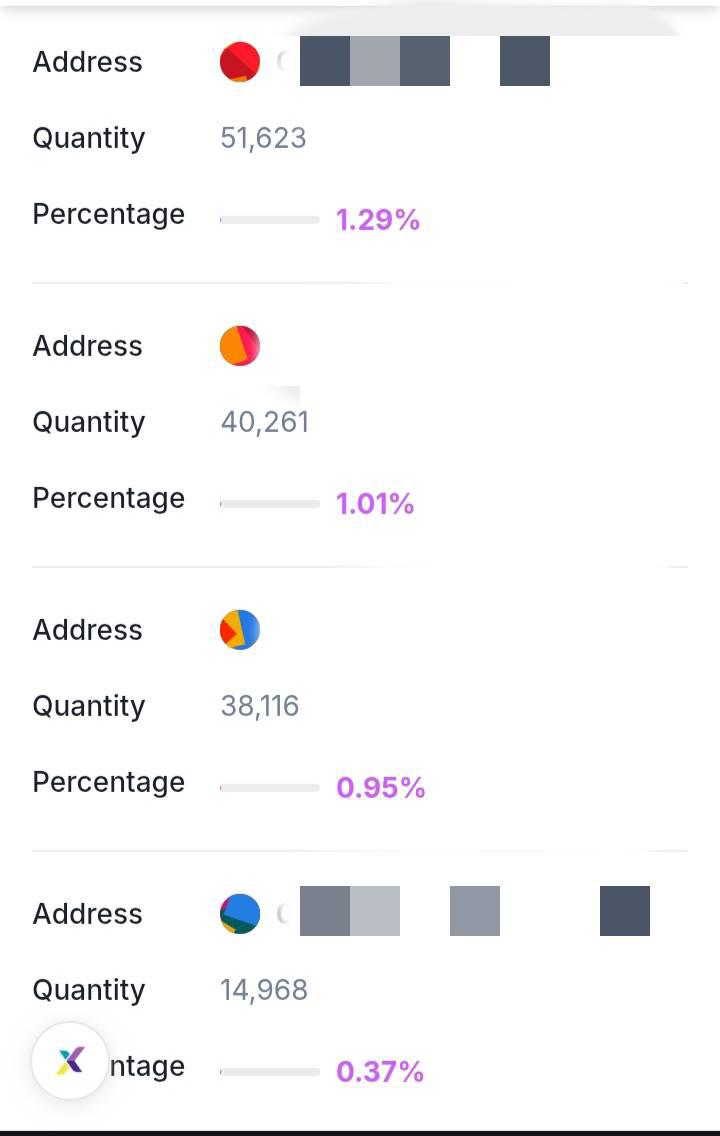Screen dimensions: 720x1136
Task: Tap the progress bar beside 0.37%
Action: point(270,1072)
